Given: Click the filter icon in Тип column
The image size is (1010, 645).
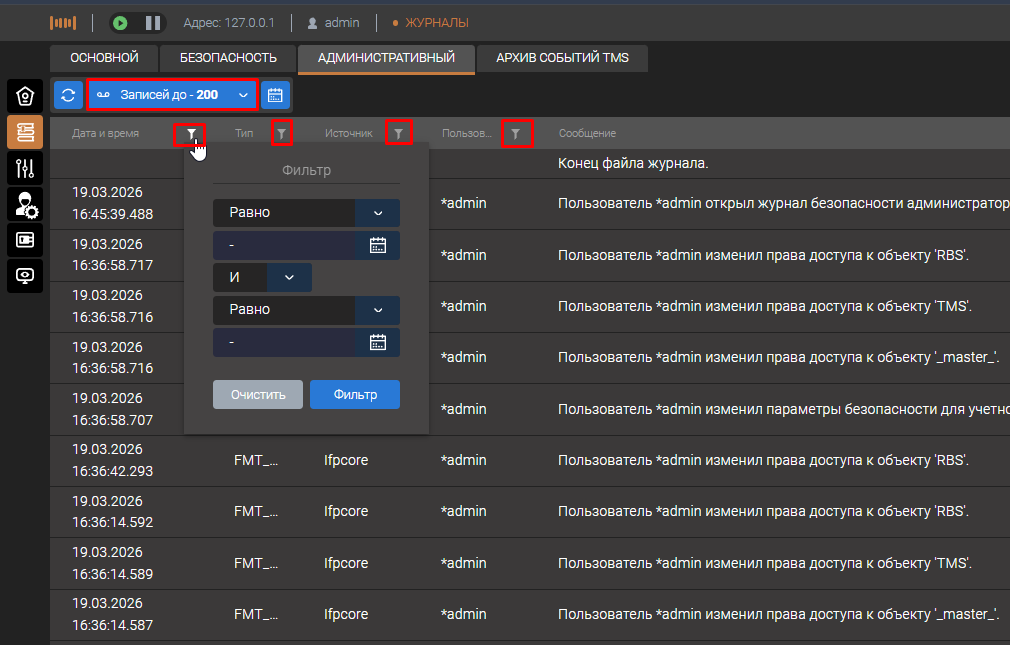Looking at the screenshot, I should pyautogui.click(x=282, y=133).
